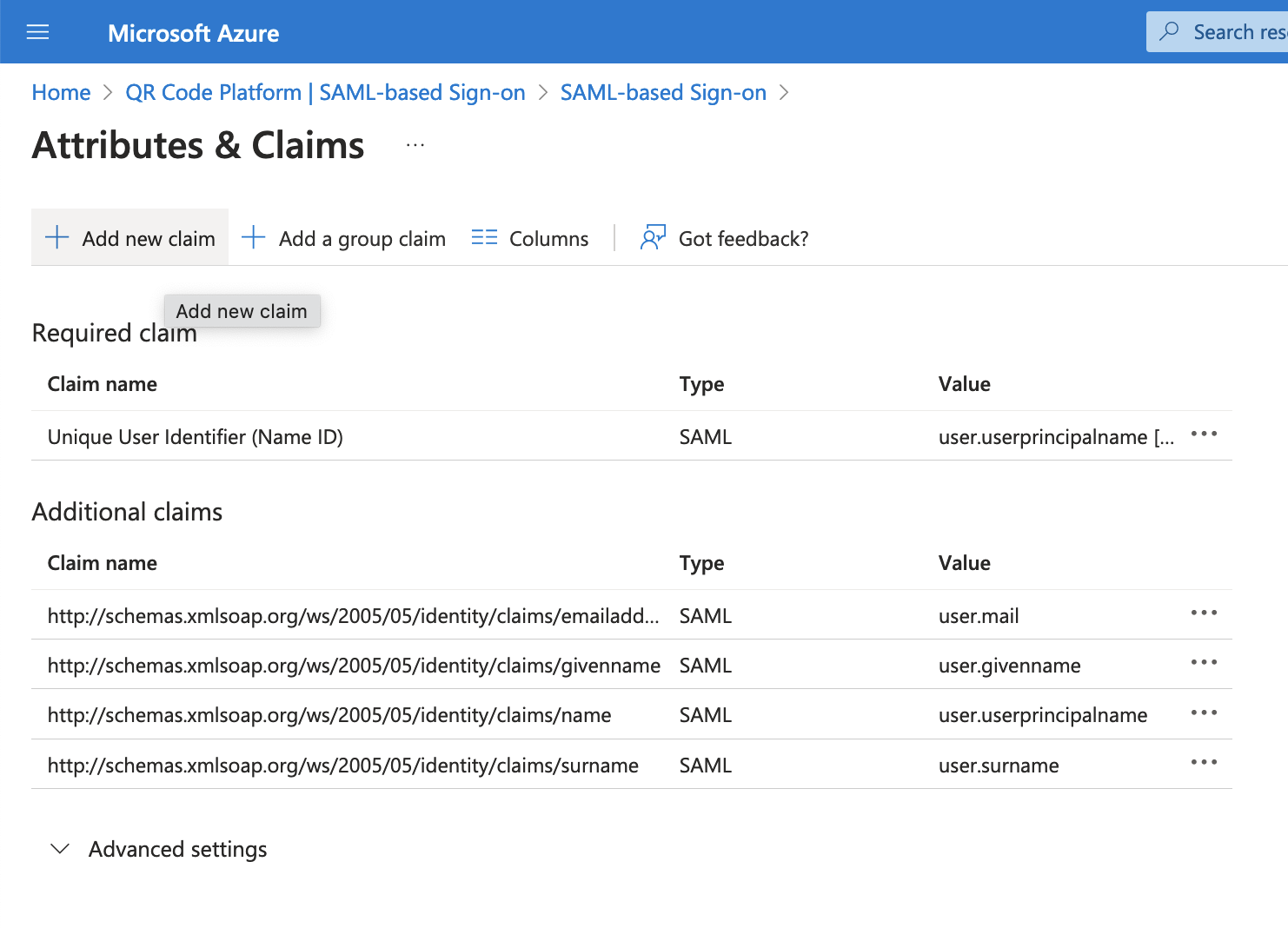Click the plus icon of Add new claim
The height and width of the screenshot is (928, 1288).
coord(56,237)
